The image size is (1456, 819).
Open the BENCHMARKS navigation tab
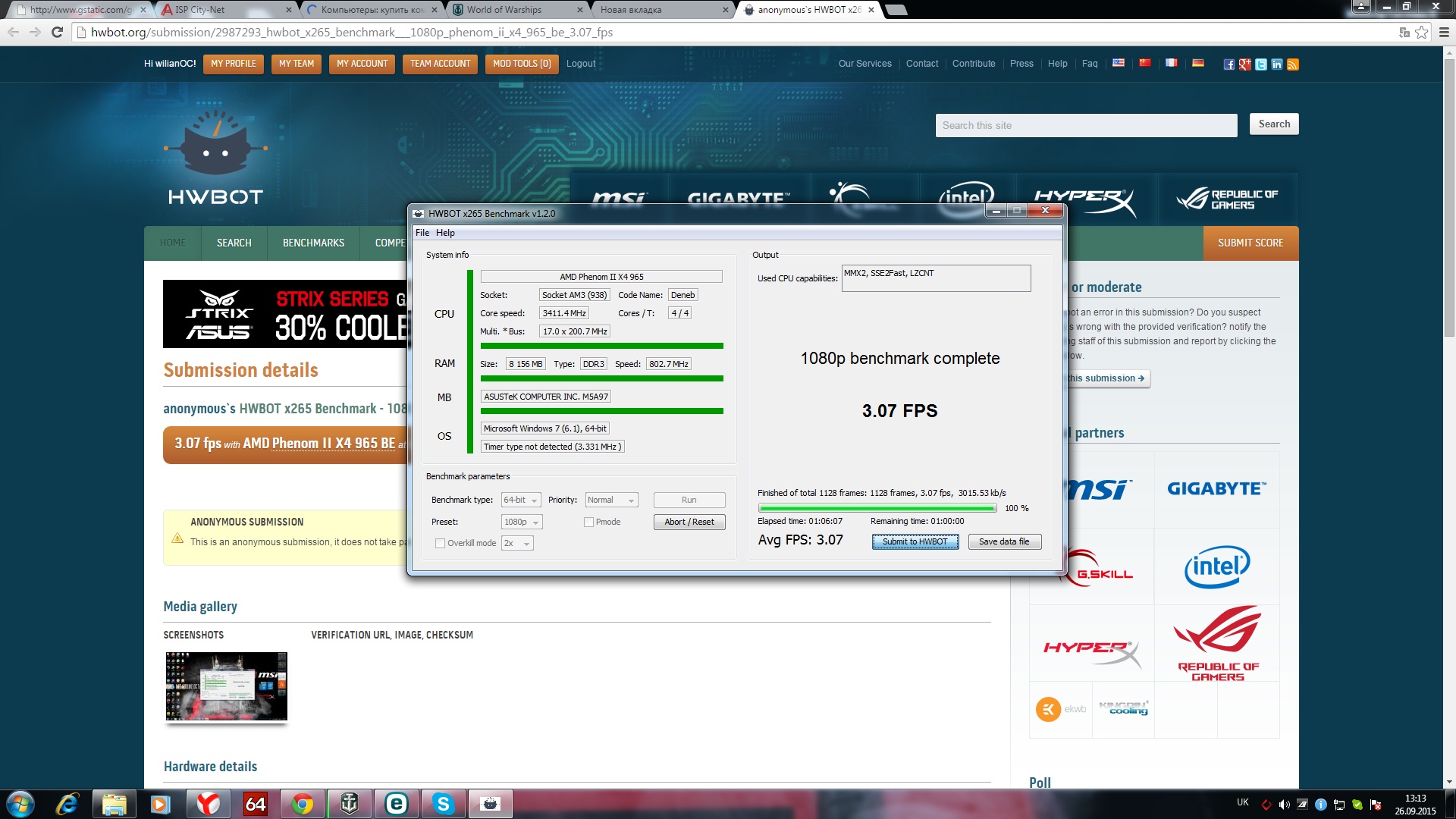point(313,243)
